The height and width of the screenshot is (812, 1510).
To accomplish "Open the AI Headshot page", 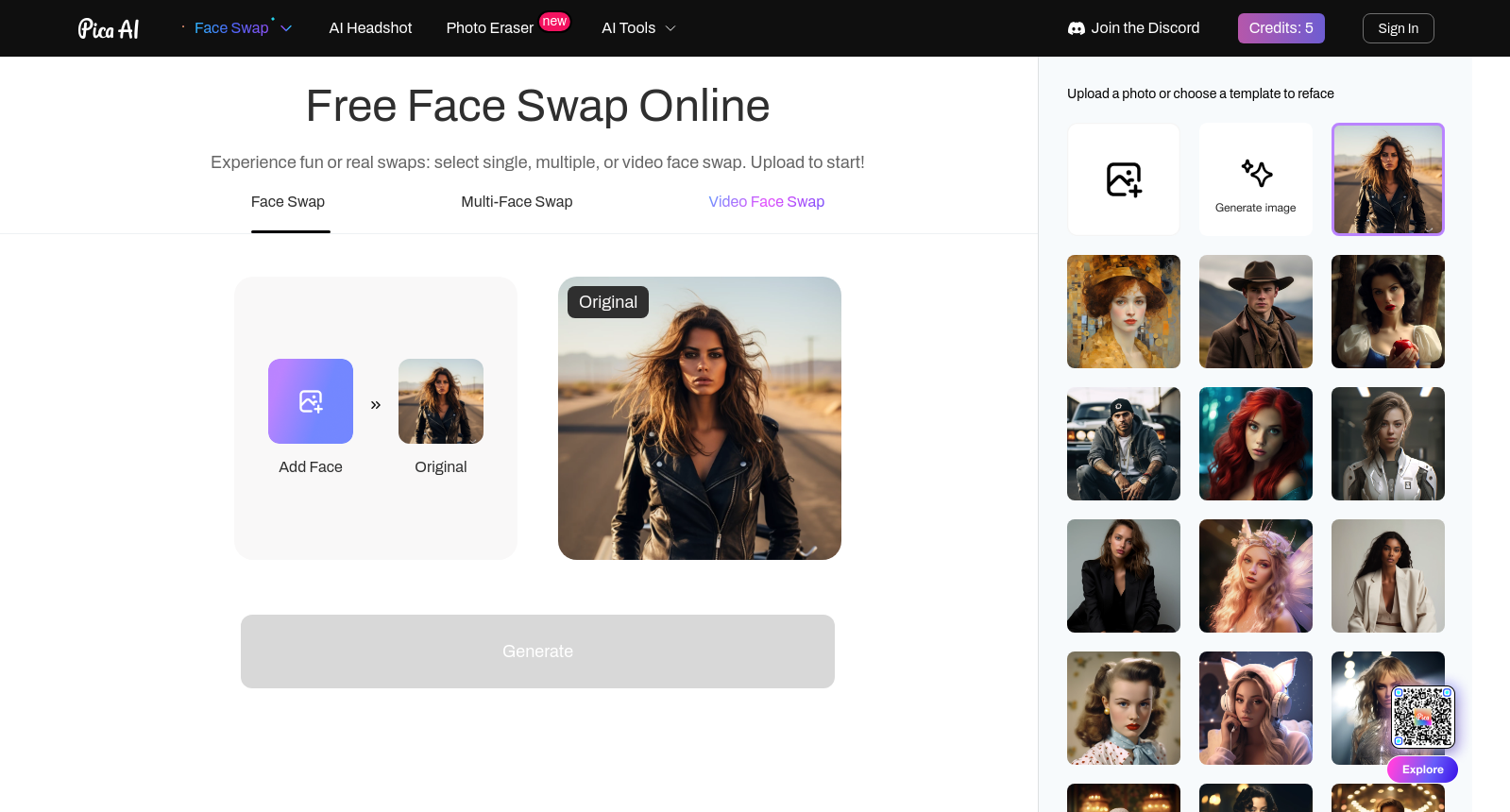I will click(370, 28).
